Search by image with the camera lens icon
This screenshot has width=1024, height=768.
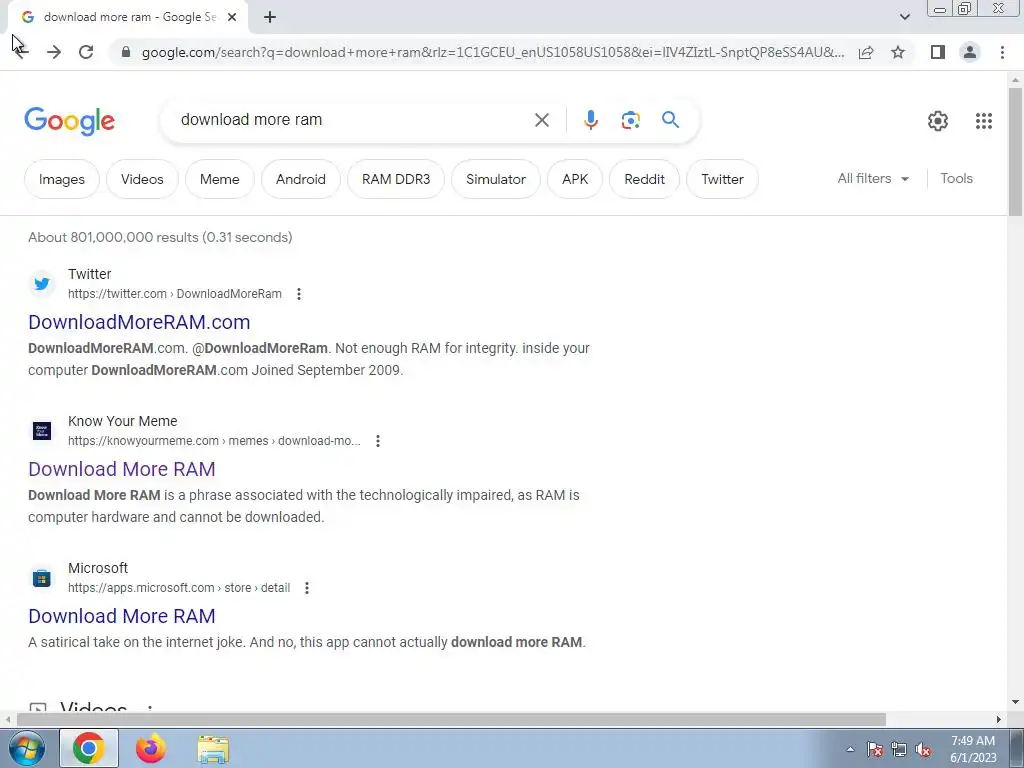pyautogui.click(x=630, y=120)
